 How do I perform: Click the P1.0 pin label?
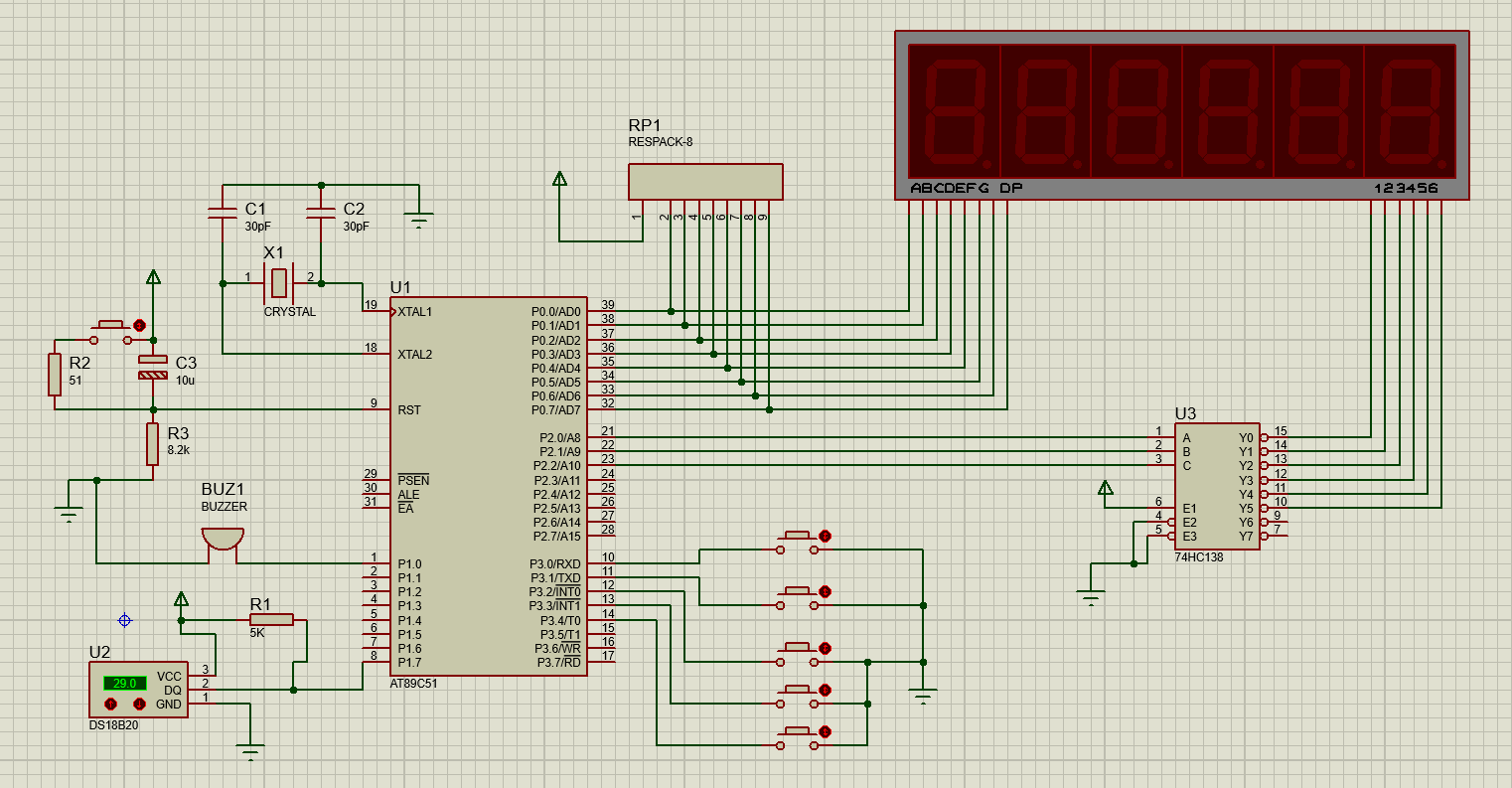pyautogui.click(x=409, y=563)
